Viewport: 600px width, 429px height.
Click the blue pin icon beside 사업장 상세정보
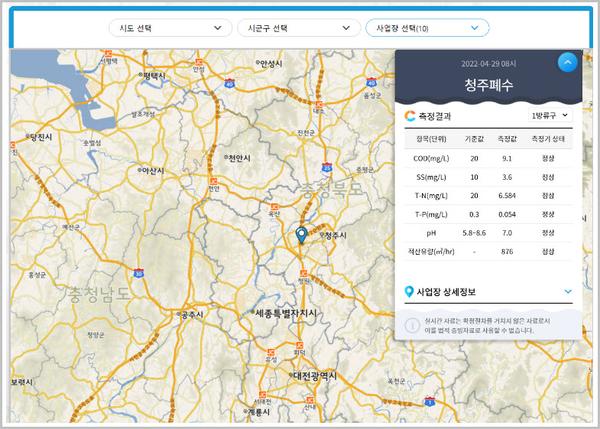(409, 292)
